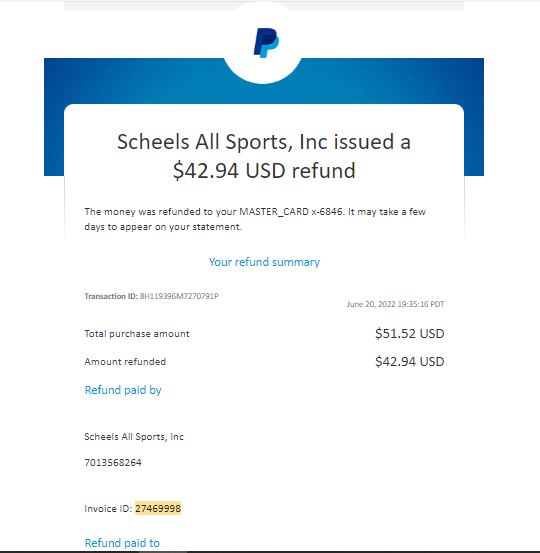The width and height of the screenshot is (540, 553).
Task: Open the Your refund summary heading
Action: (x=264, y=262)
